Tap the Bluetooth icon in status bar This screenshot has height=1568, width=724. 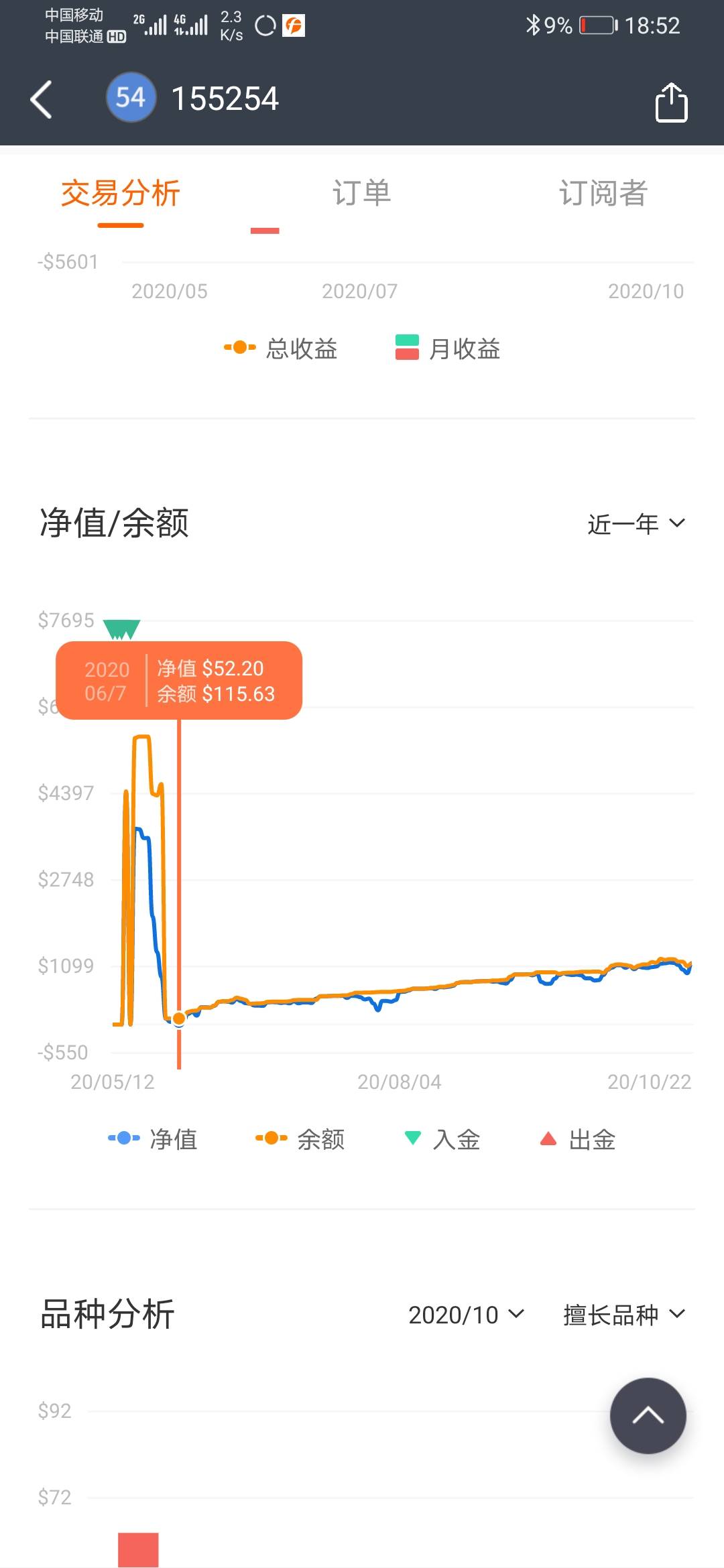[x=532, y=25]
